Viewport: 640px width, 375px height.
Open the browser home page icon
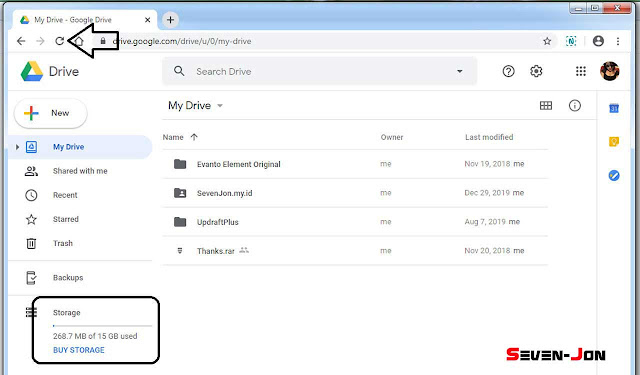[x=79, y=41]
